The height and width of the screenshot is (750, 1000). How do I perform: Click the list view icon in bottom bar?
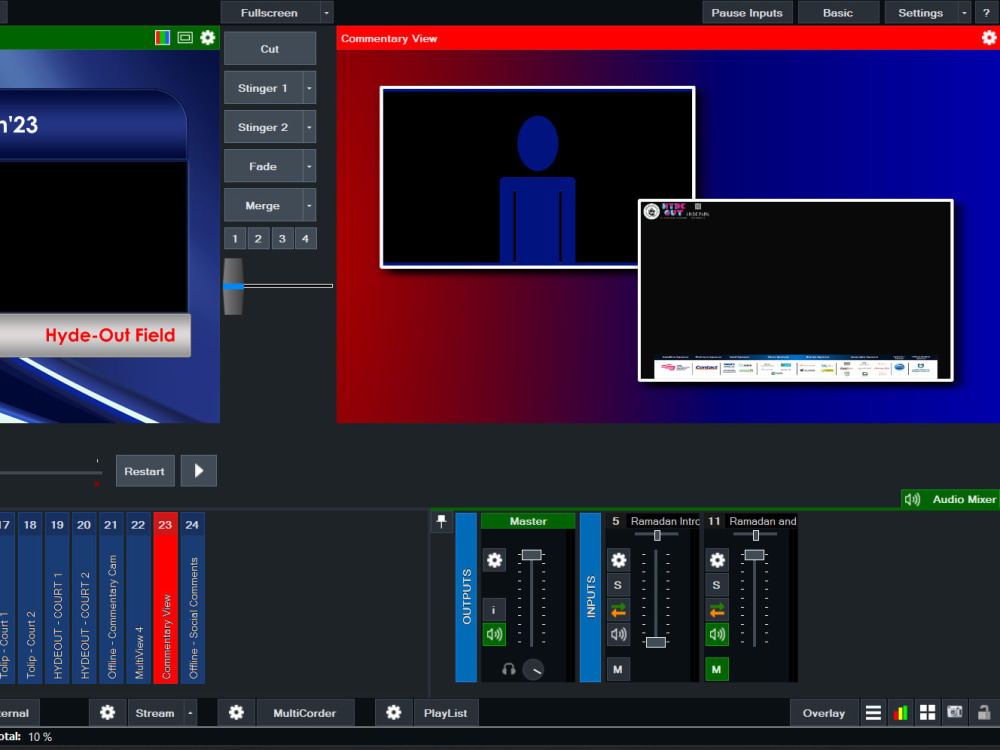tap(873, 713)
